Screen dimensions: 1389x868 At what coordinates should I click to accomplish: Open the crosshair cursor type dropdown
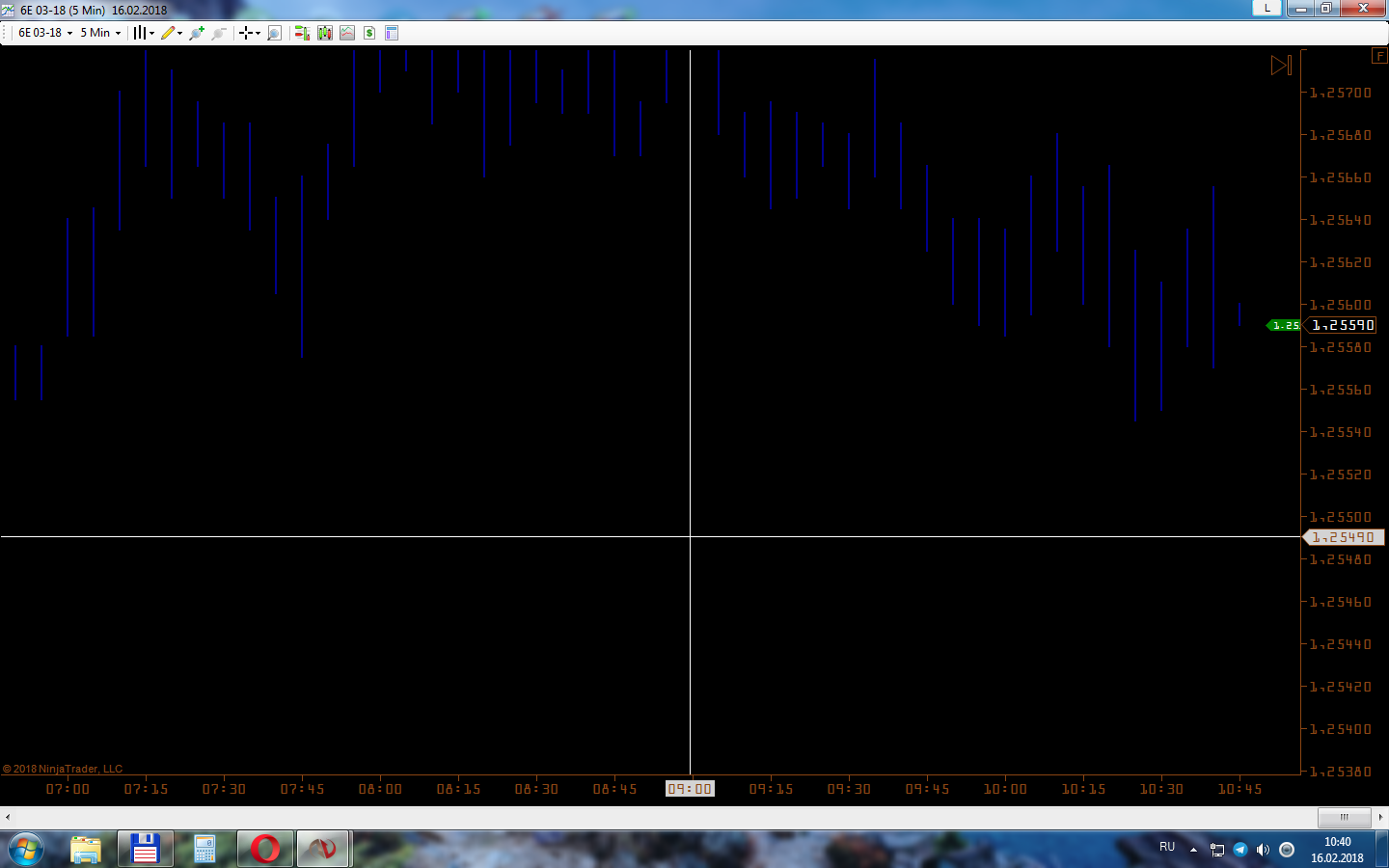click(x=250, y=33)
